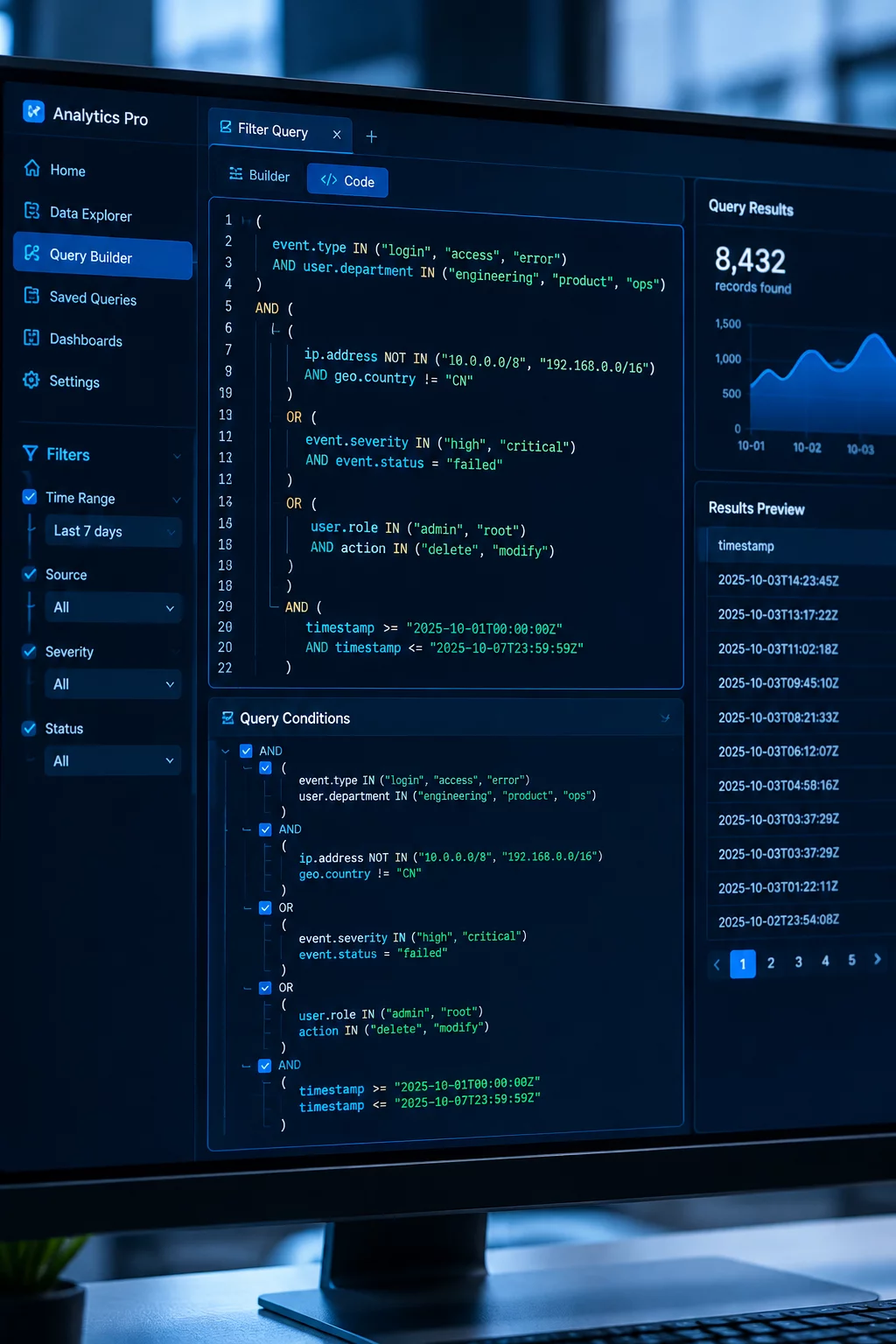Uncheck the user.role OR group checkbox
Image resolution: width=896 pixels, height=1344 pixels.
click(x=265, y=987)
